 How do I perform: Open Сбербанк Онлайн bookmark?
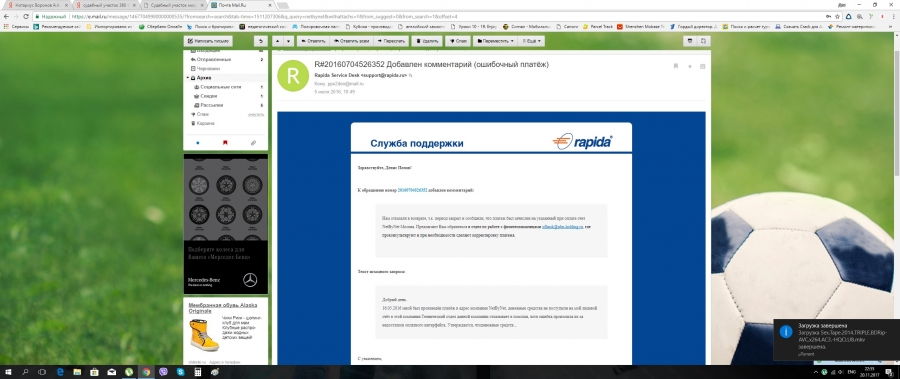(x=161, y=26)
